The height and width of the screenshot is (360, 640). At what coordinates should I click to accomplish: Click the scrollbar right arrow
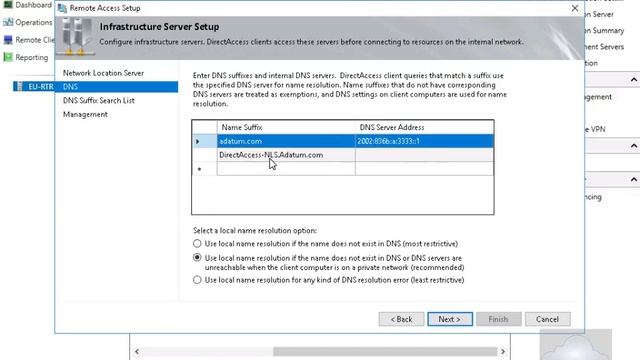(503, 351)
